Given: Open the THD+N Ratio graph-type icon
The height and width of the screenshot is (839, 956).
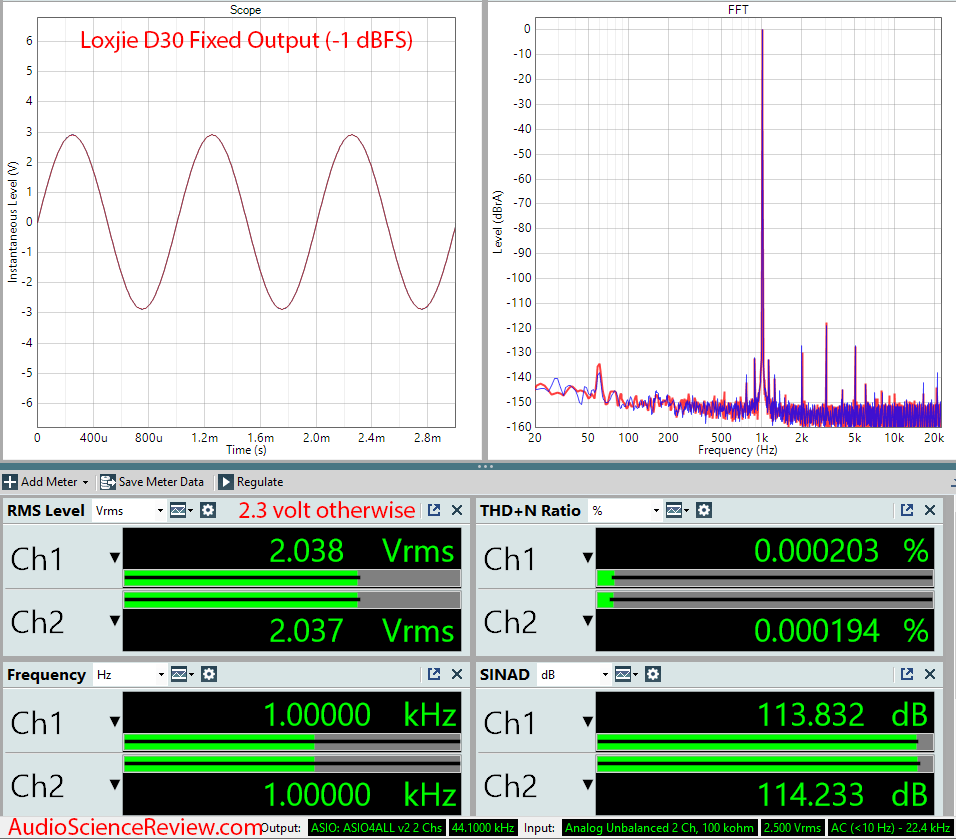Looking at the screenshot, I should 677,510.
